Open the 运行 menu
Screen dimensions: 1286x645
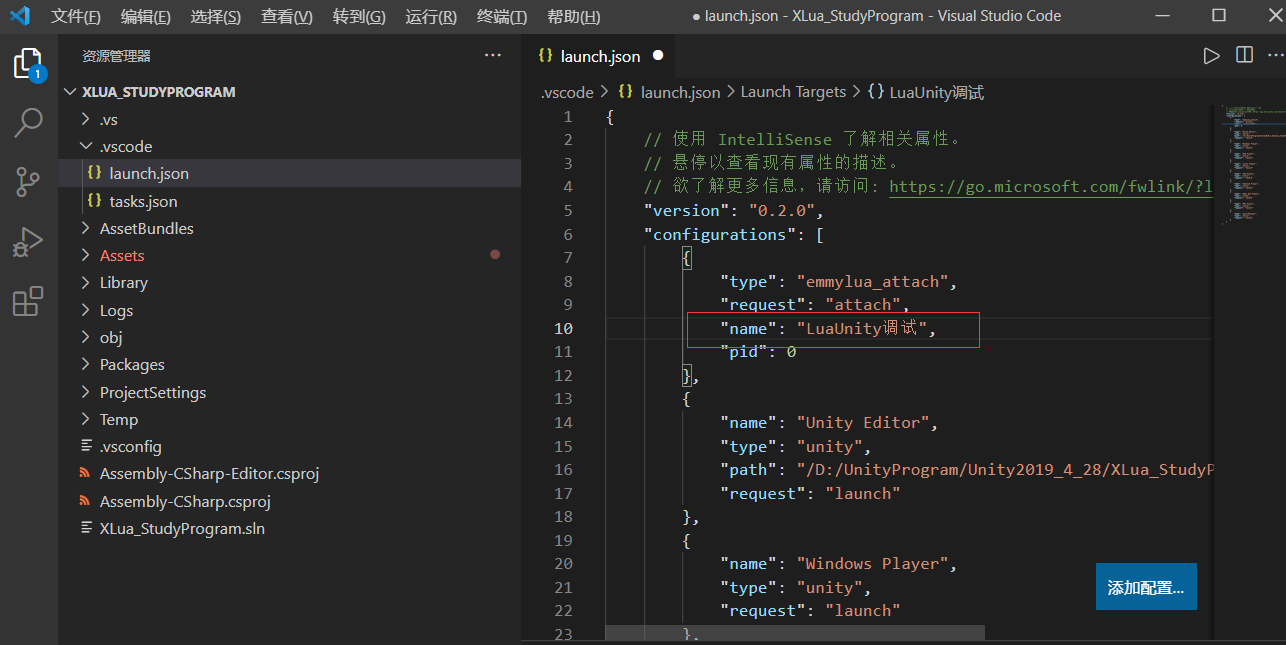pos(430,16)
